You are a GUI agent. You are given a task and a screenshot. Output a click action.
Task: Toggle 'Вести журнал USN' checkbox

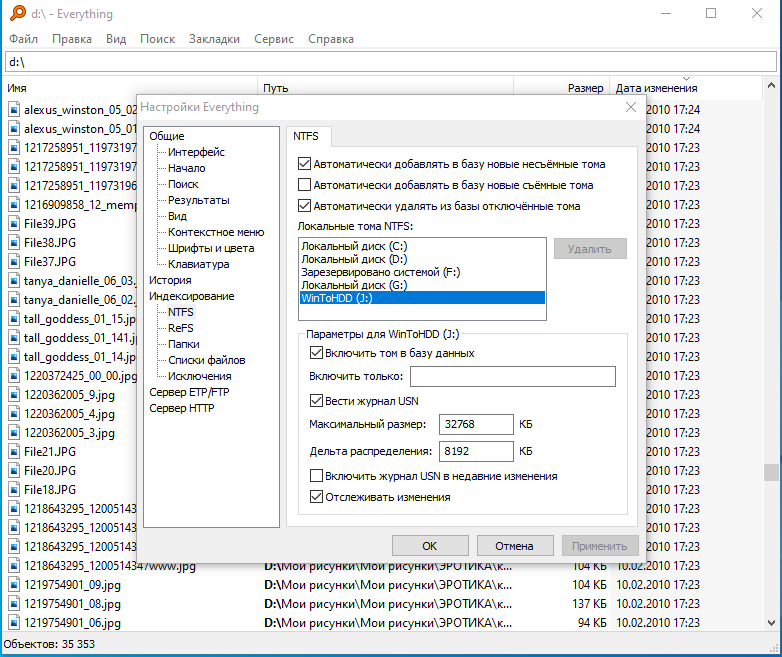point(316,401)
